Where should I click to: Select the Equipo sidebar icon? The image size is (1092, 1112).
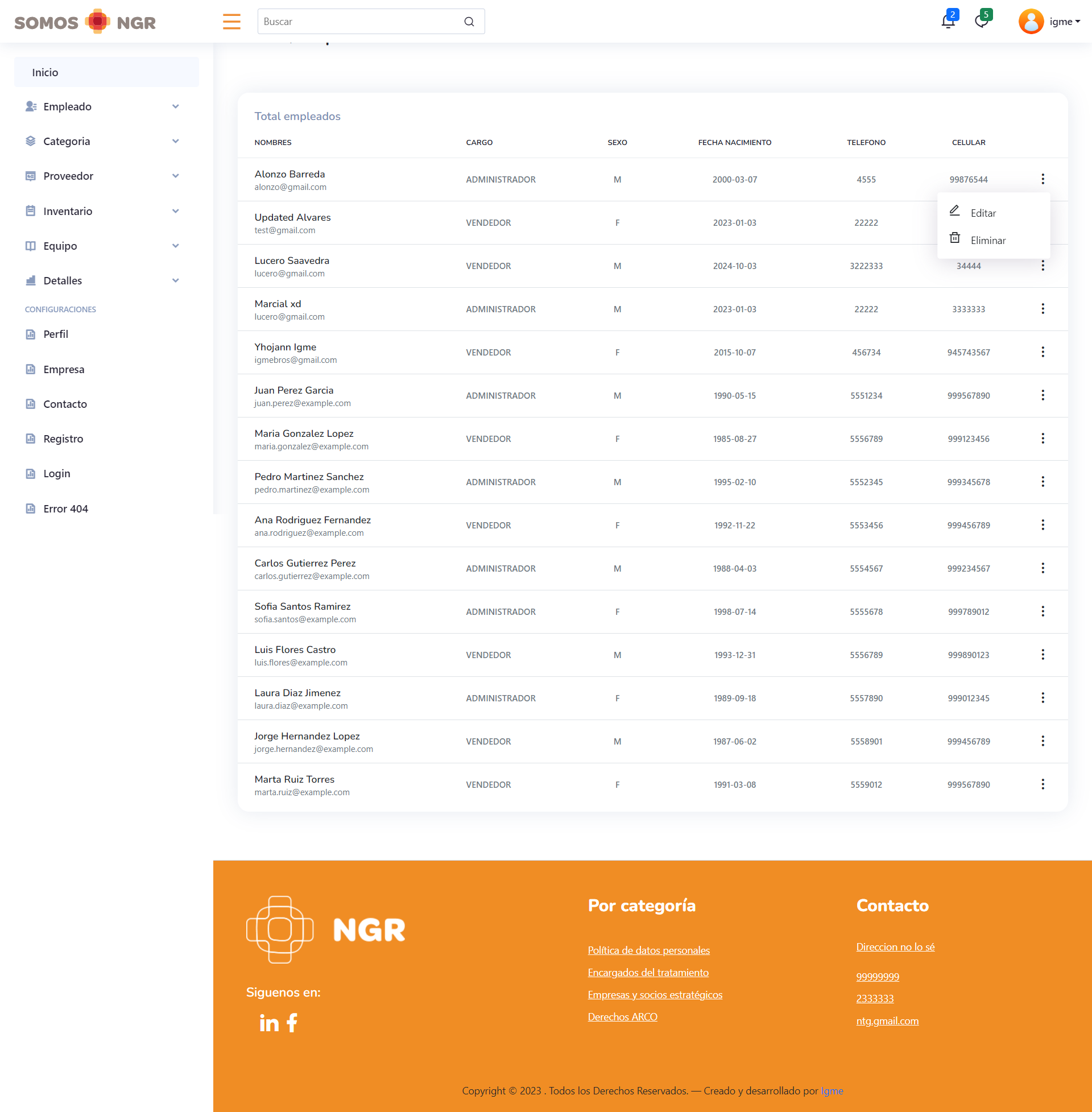30,246
